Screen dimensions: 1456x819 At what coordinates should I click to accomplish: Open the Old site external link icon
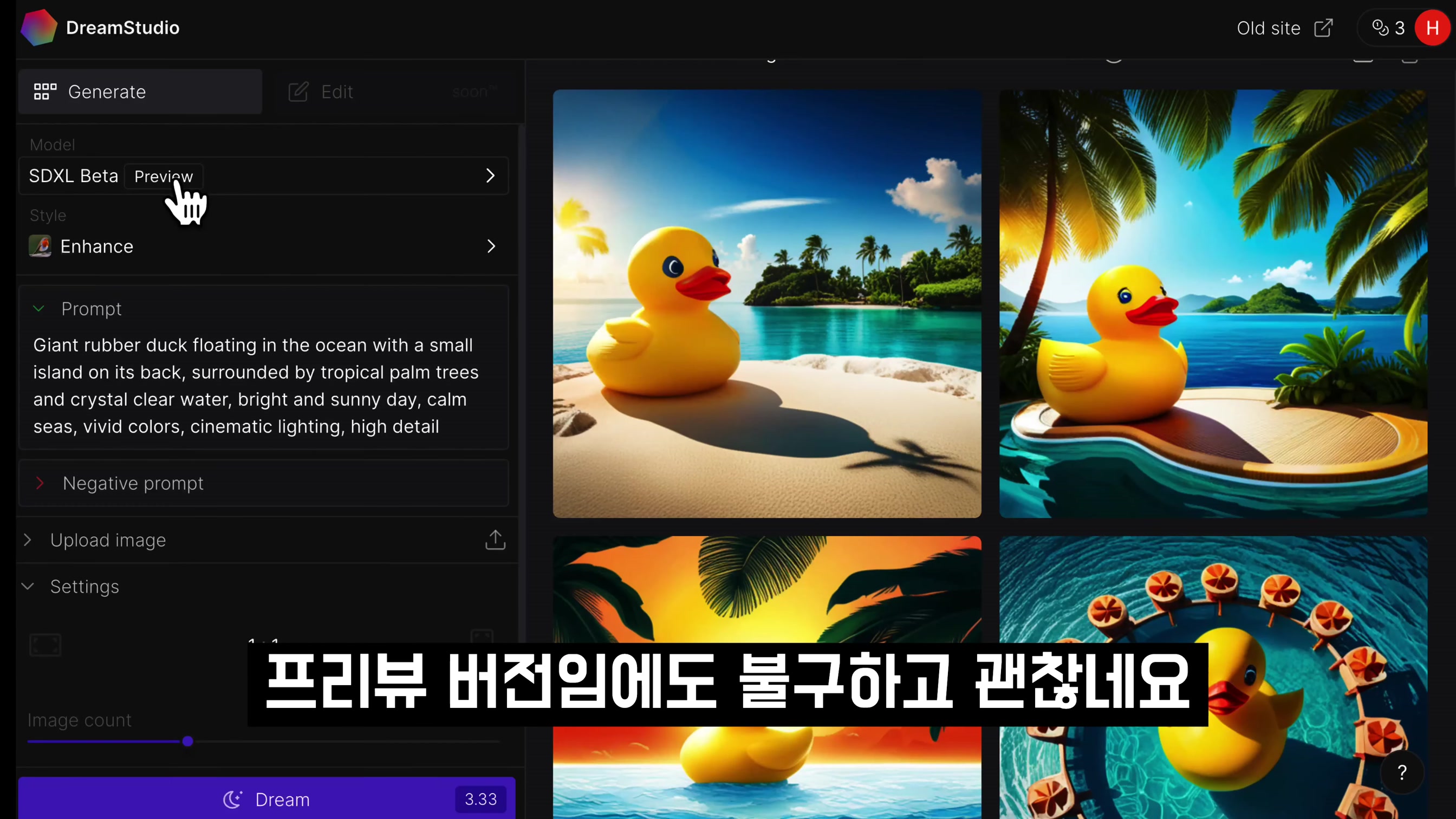tap(1323, 28)
